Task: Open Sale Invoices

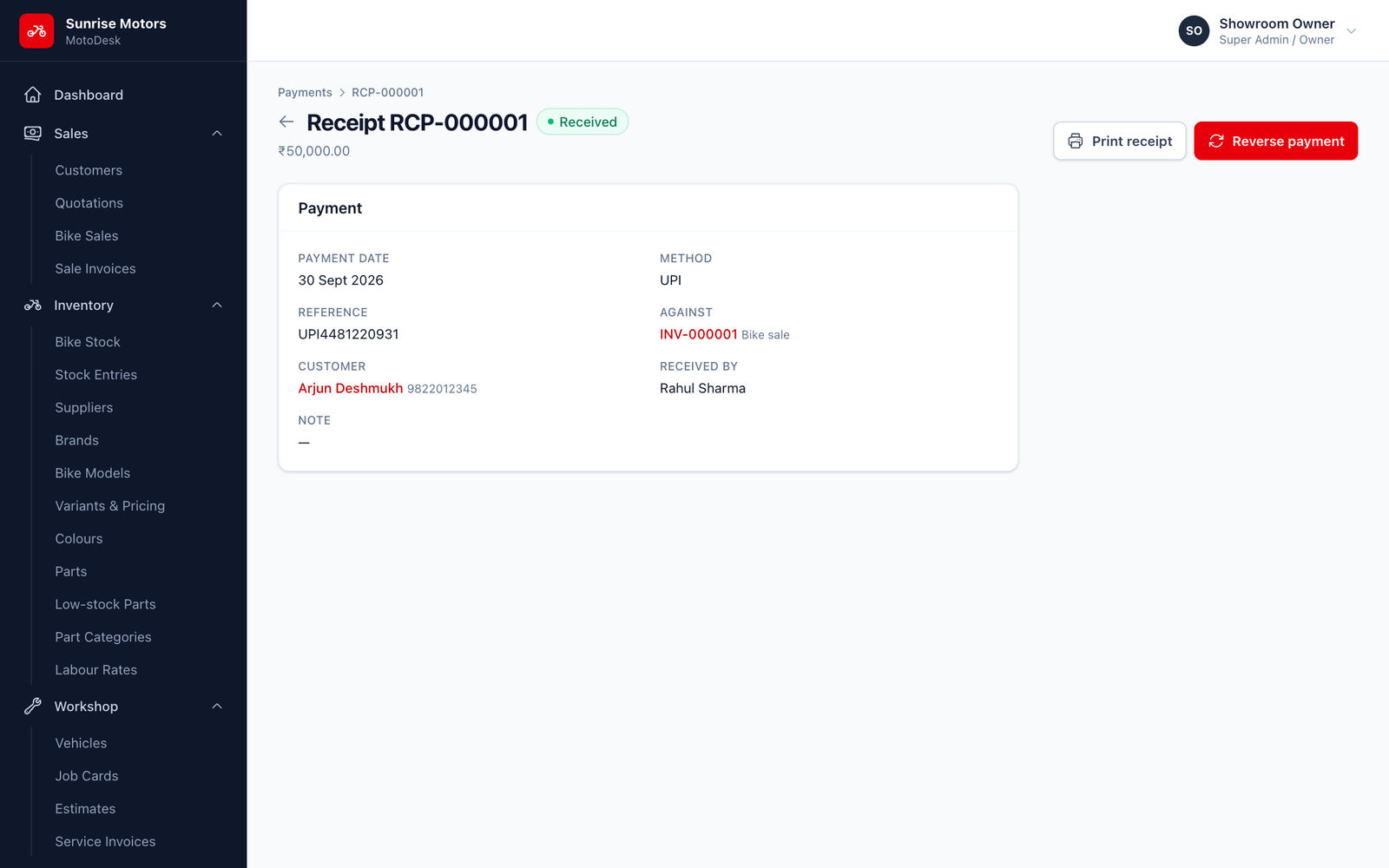Action: click(x=95, y=269)
